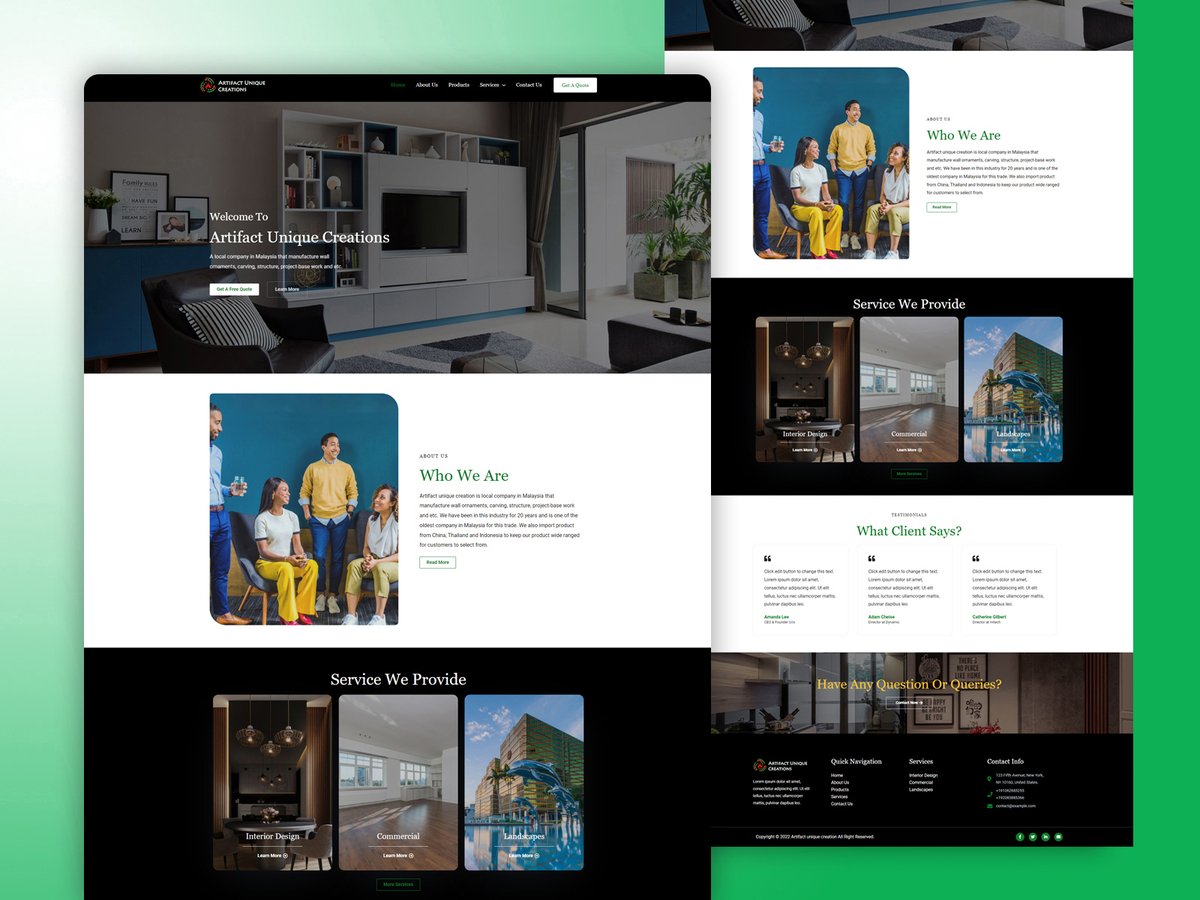Image resolution: width=1200 pixels, height=900 pixels.
Task: Click Interior Design in the footer Services list
Action: [x=923, y=775]
